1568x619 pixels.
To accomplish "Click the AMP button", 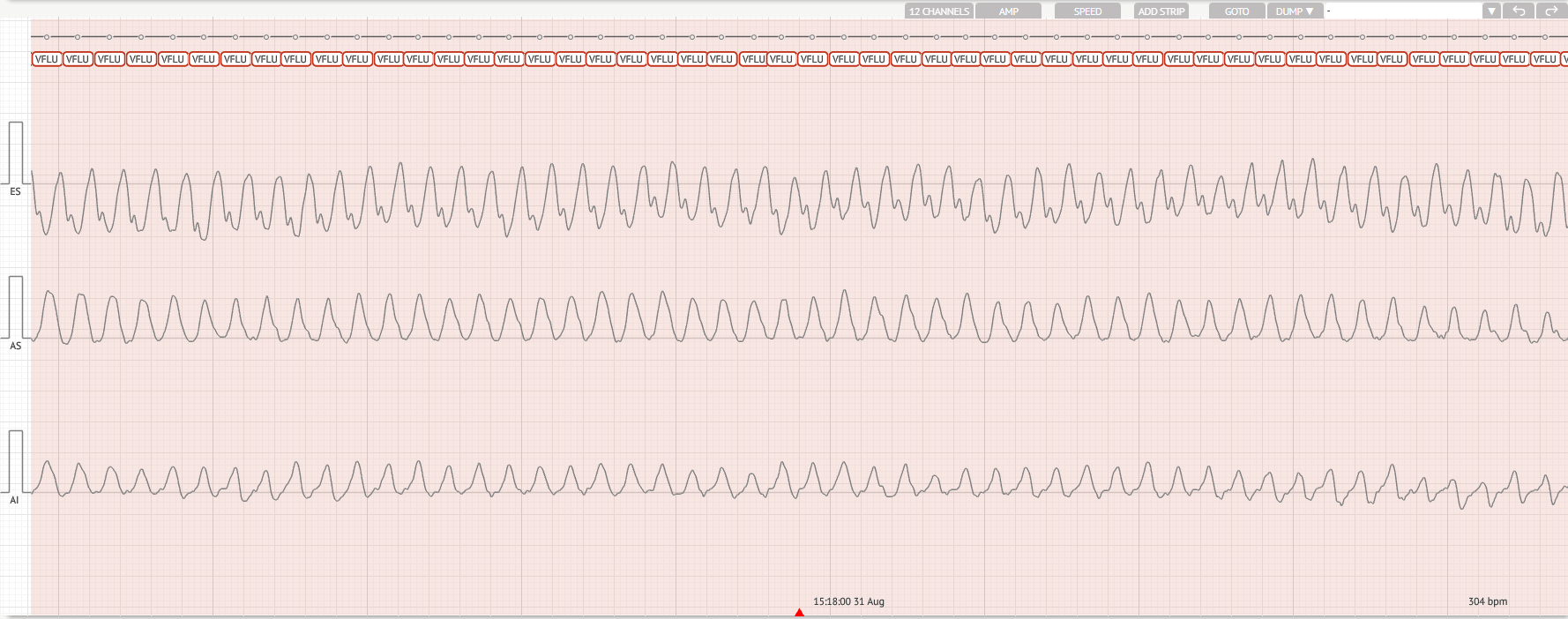I will point(1008,11).
